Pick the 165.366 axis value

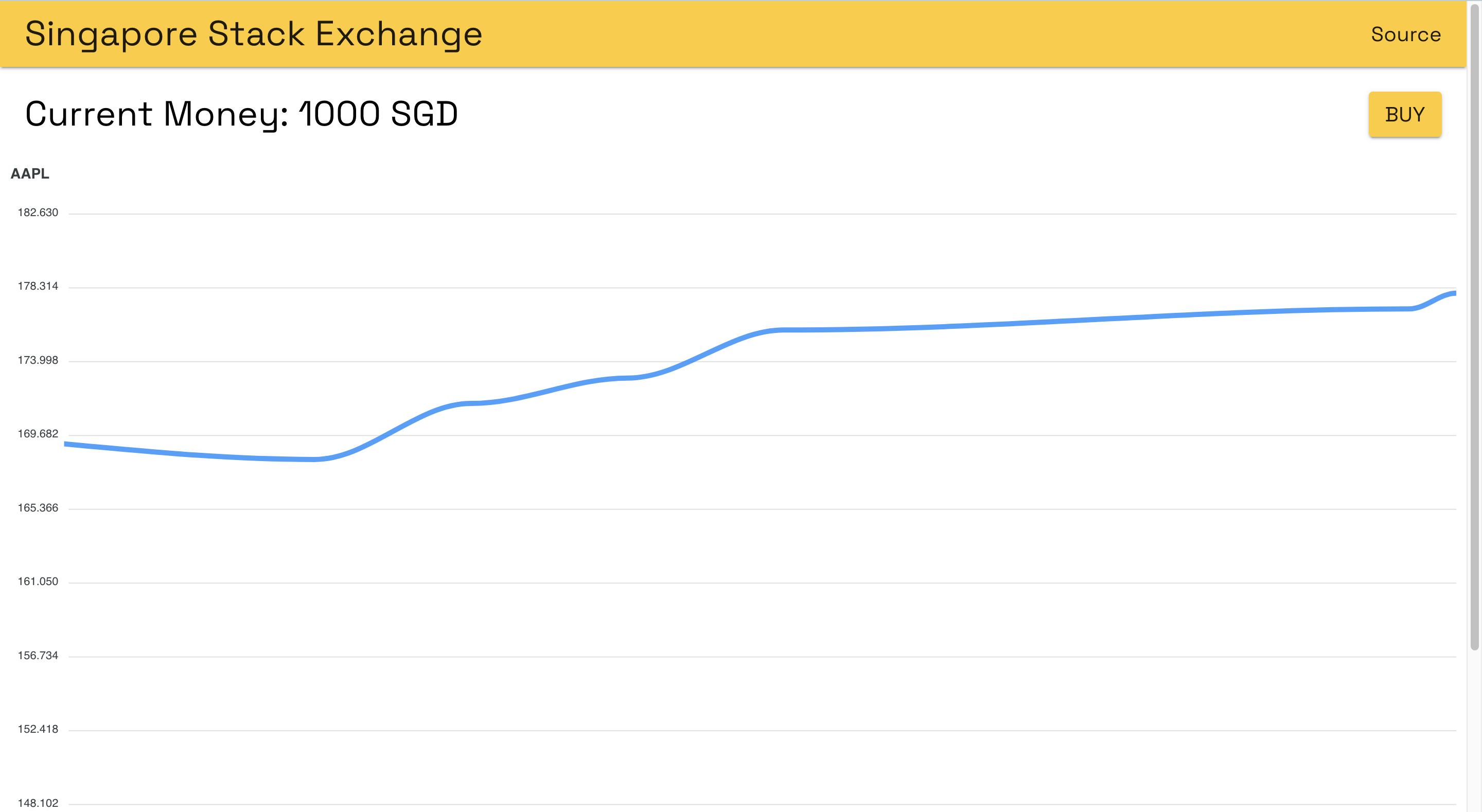tap(38, 508)
